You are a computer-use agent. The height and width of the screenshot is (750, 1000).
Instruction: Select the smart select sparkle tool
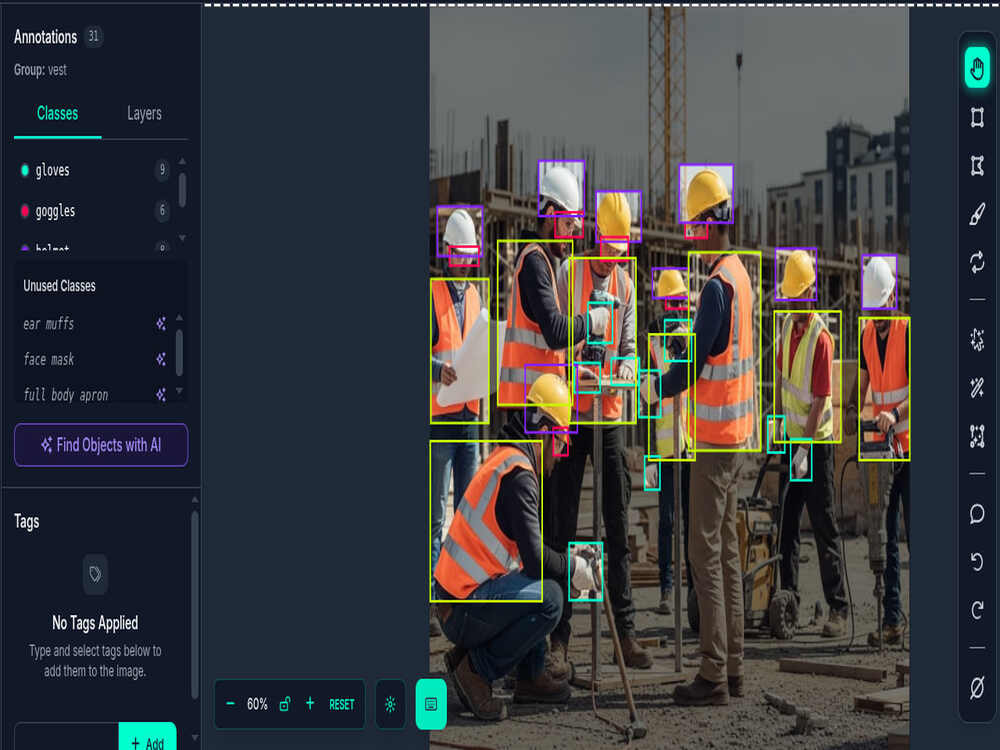pos(977,340)
